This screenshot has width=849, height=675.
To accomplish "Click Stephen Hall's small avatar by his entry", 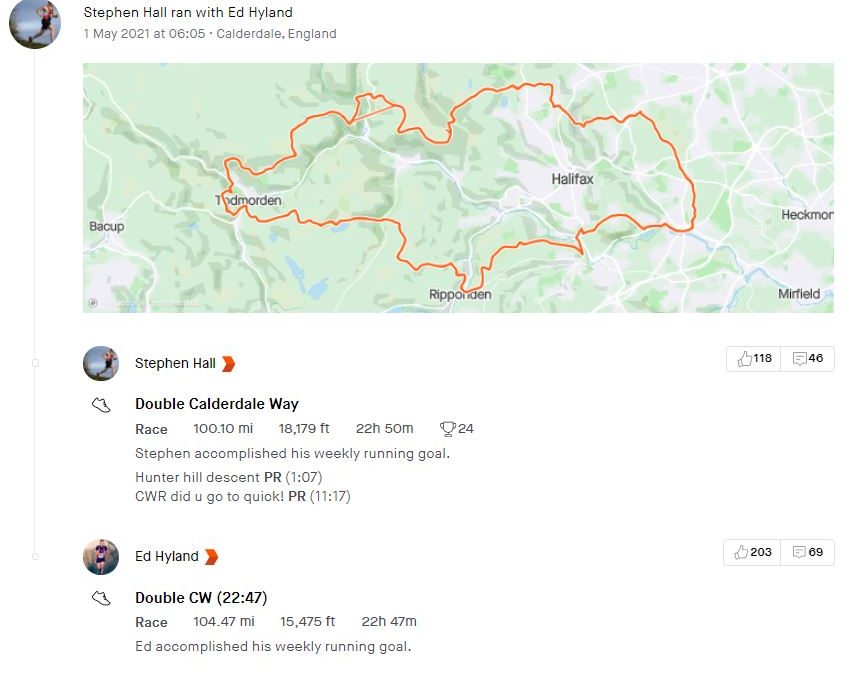I will pos(101,364).
